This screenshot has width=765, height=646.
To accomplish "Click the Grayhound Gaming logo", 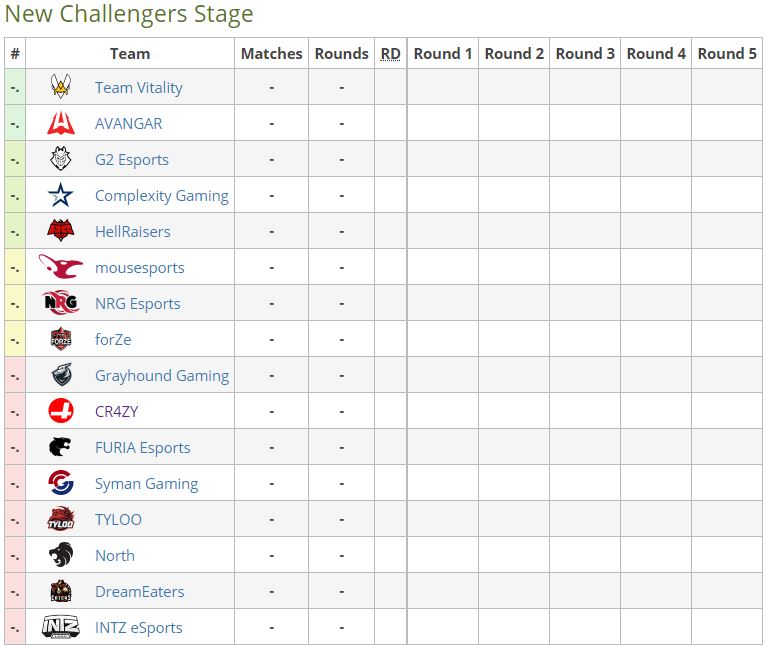I will click(61, 375).
